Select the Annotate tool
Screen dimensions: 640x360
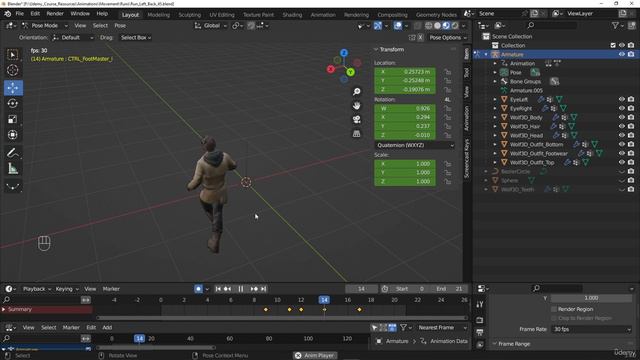point(13,153)
